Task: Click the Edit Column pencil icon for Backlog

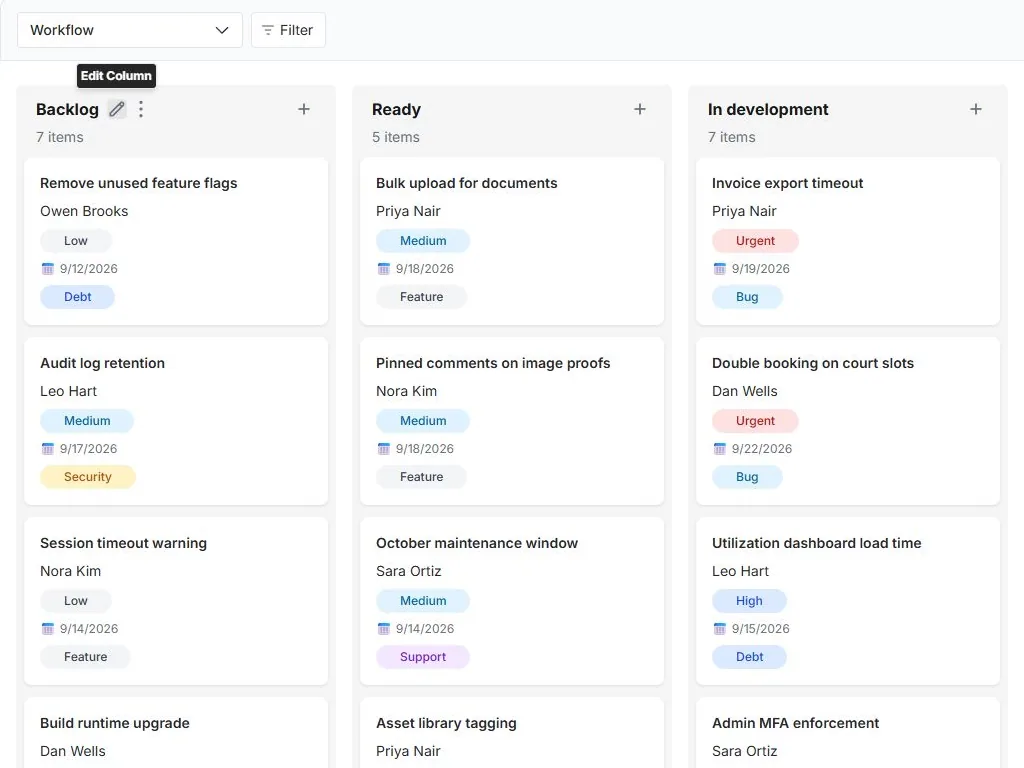Action: [117, 109]
